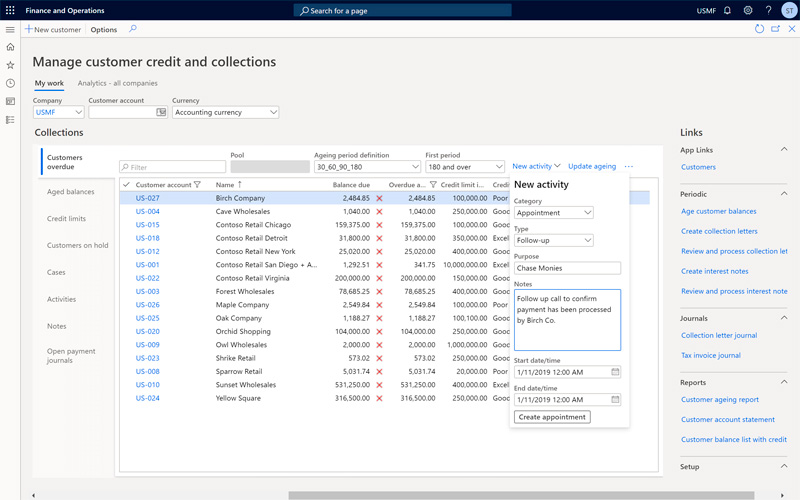Click the Search for a page field
800x500 pixels.
tap(403, 10)
